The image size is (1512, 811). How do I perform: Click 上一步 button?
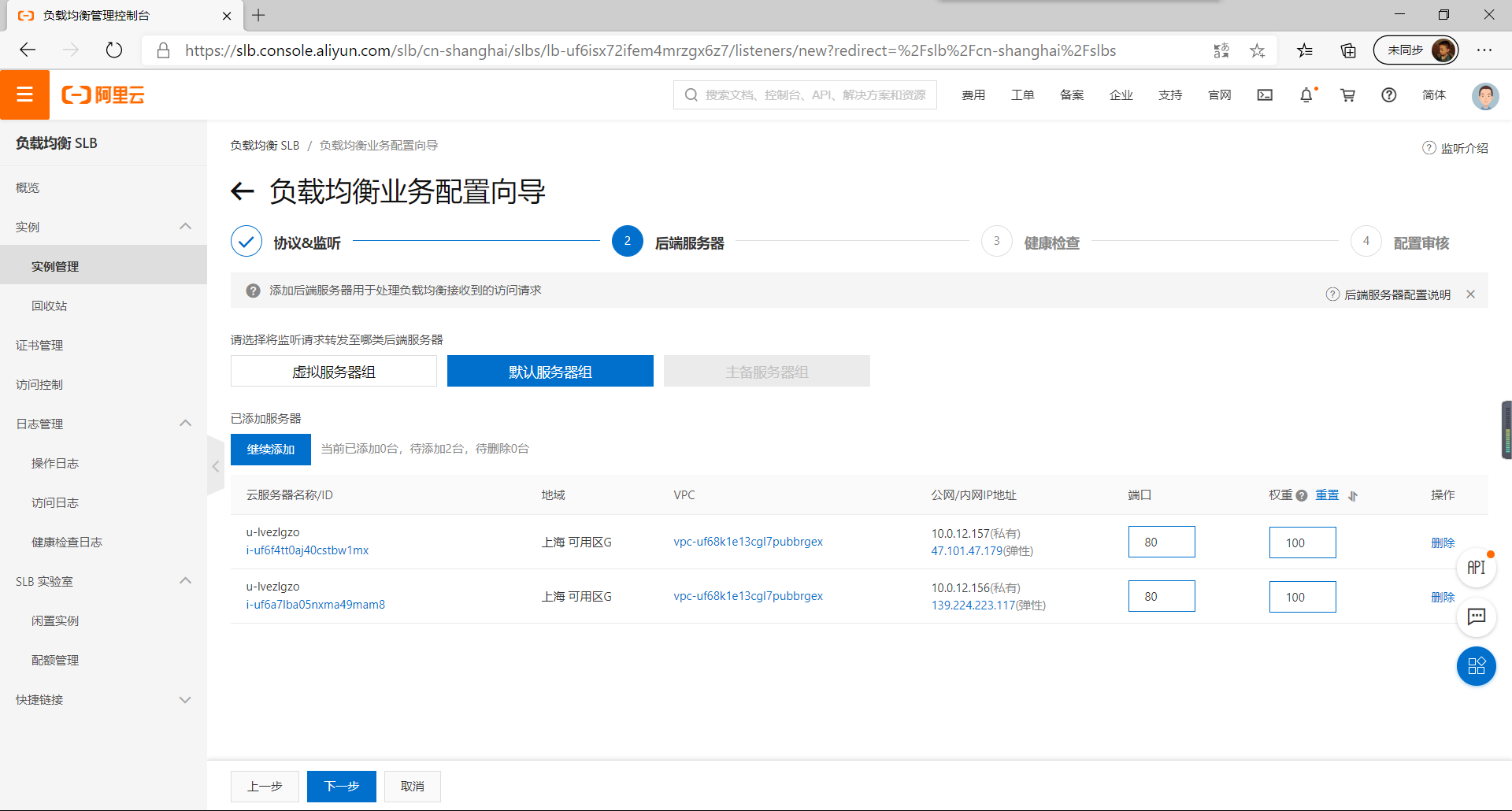(265, 787)
